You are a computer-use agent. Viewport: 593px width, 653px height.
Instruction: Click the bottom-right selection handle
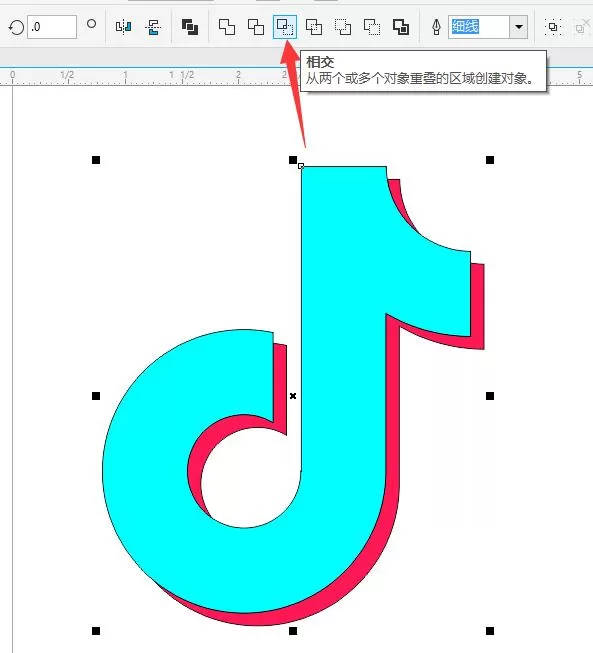tap(490, 631)
